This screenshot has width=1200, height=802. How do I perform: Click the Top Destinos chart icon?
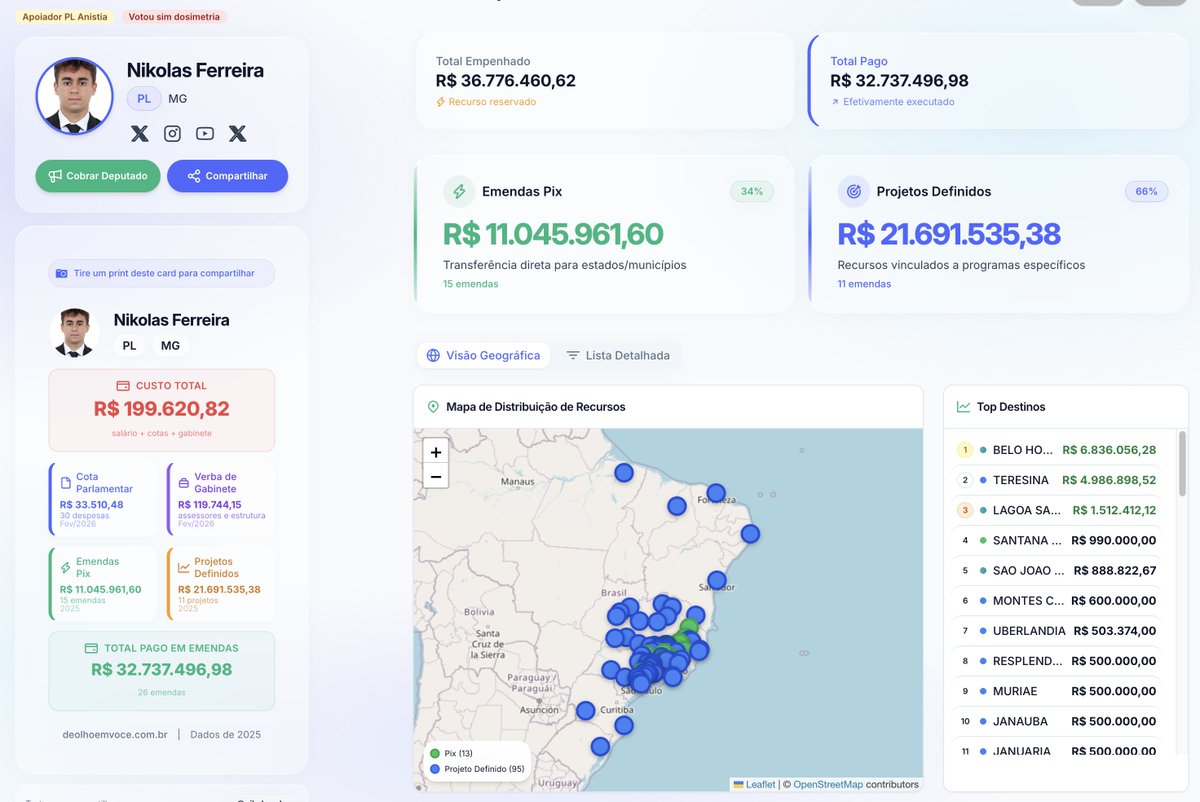coord(964,407)
